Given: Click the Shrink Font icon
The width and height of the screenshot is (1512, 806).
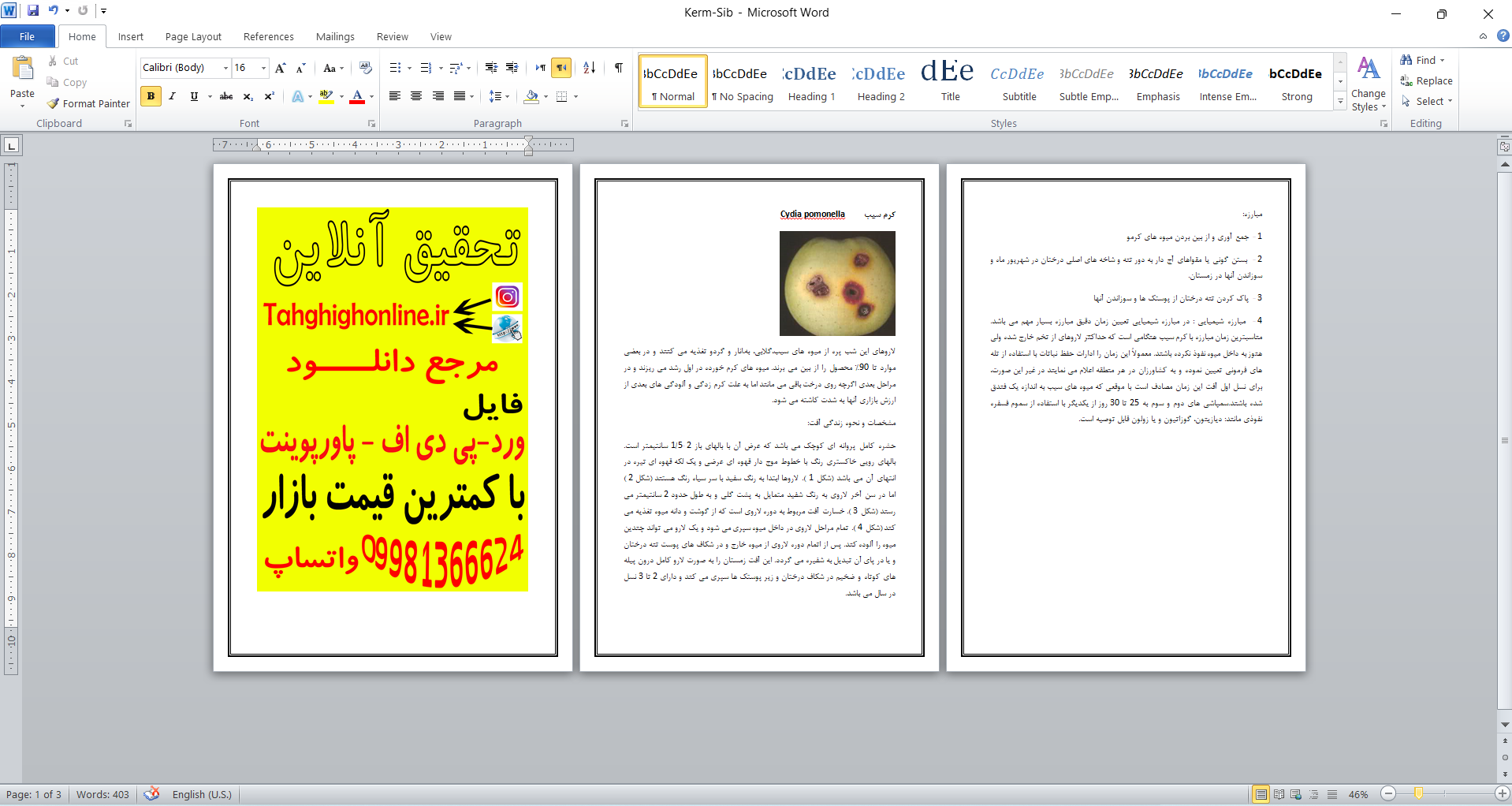Looking at the screenshot, I should (x=300, y=68).
